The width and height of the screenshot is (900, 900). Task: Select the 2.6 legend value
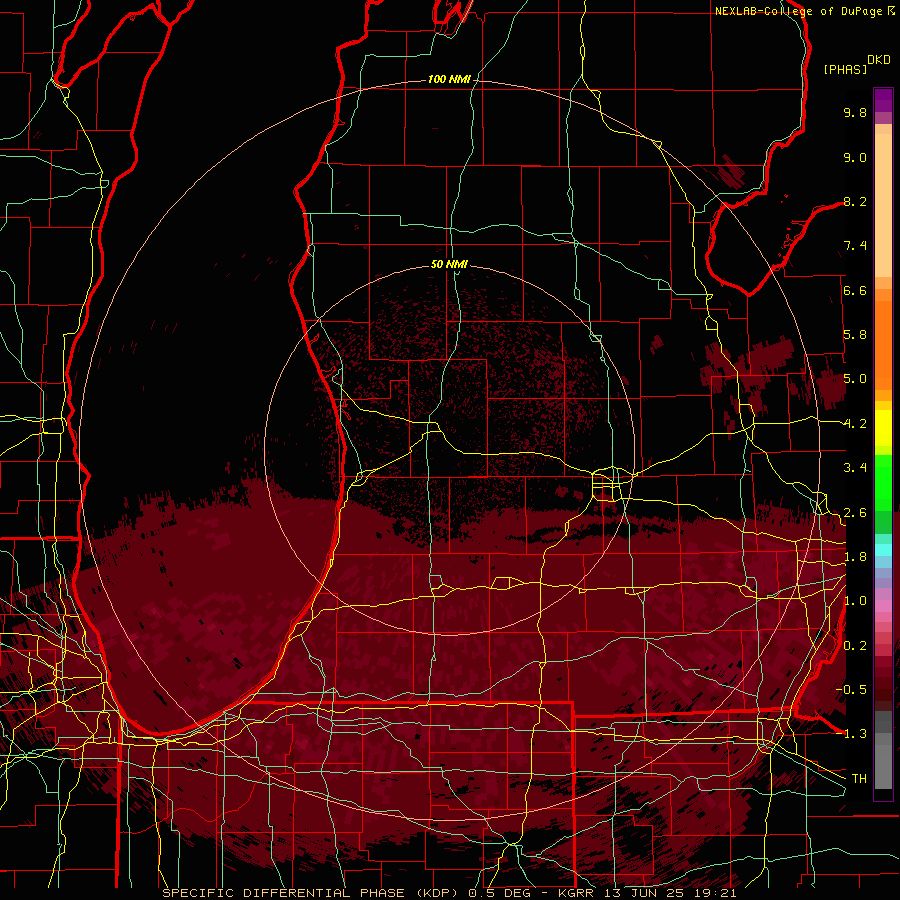[855, 513]
